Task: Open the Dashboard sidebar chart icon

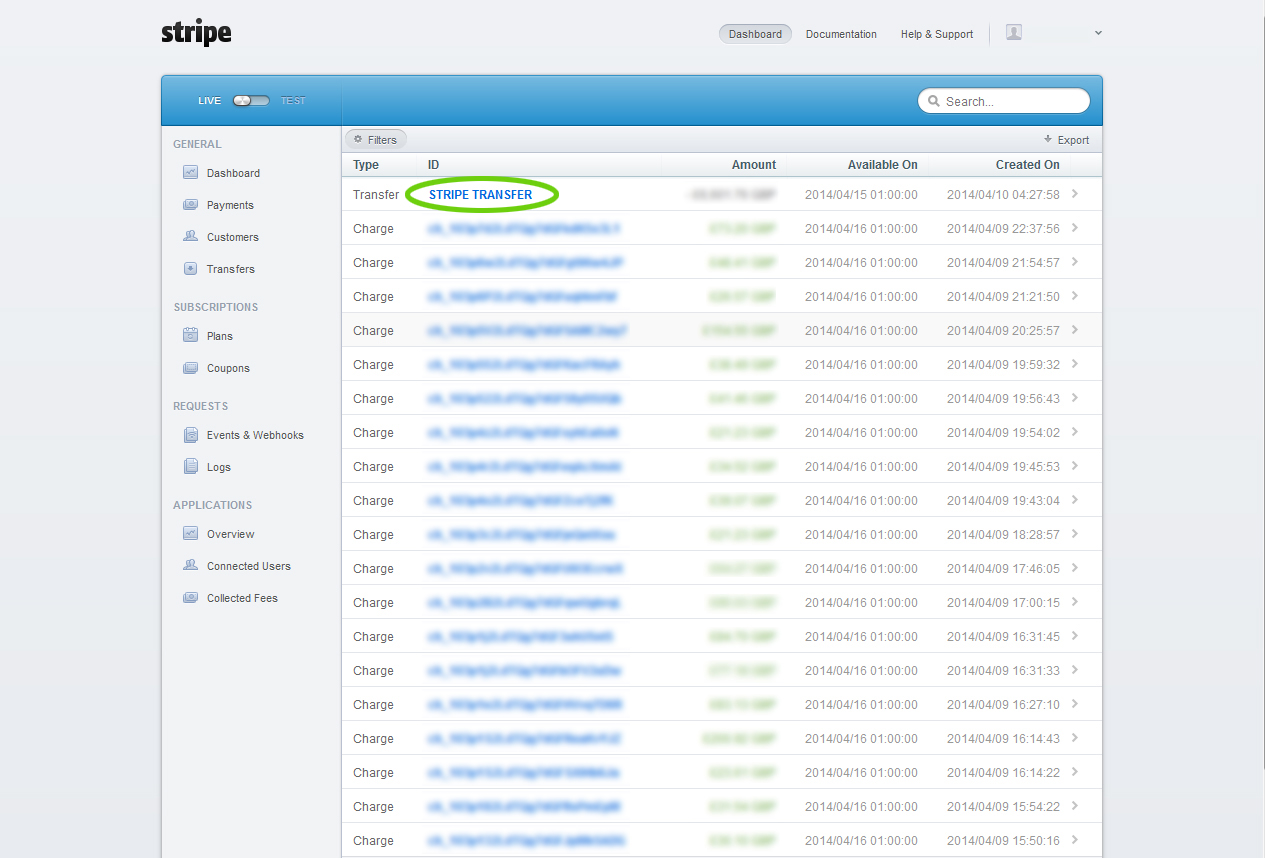Action: [x=190, y=172]
